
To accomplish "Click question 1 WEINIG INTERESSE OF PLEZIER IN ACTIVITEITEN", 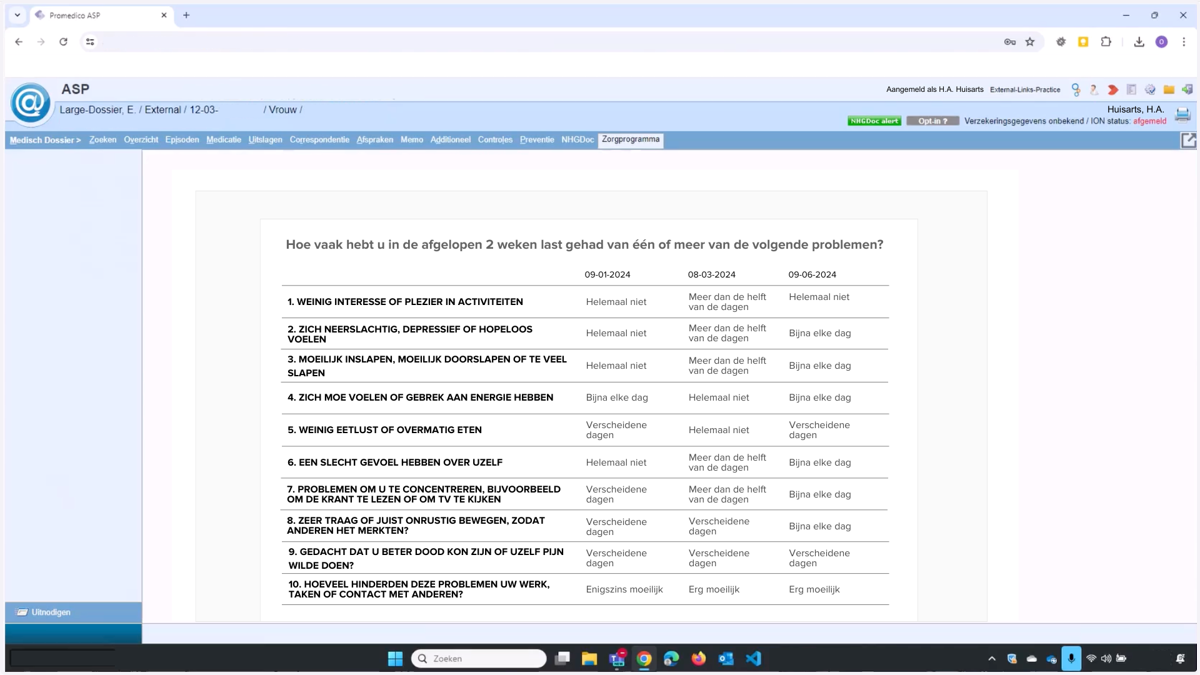I will [x=405, y=302].
